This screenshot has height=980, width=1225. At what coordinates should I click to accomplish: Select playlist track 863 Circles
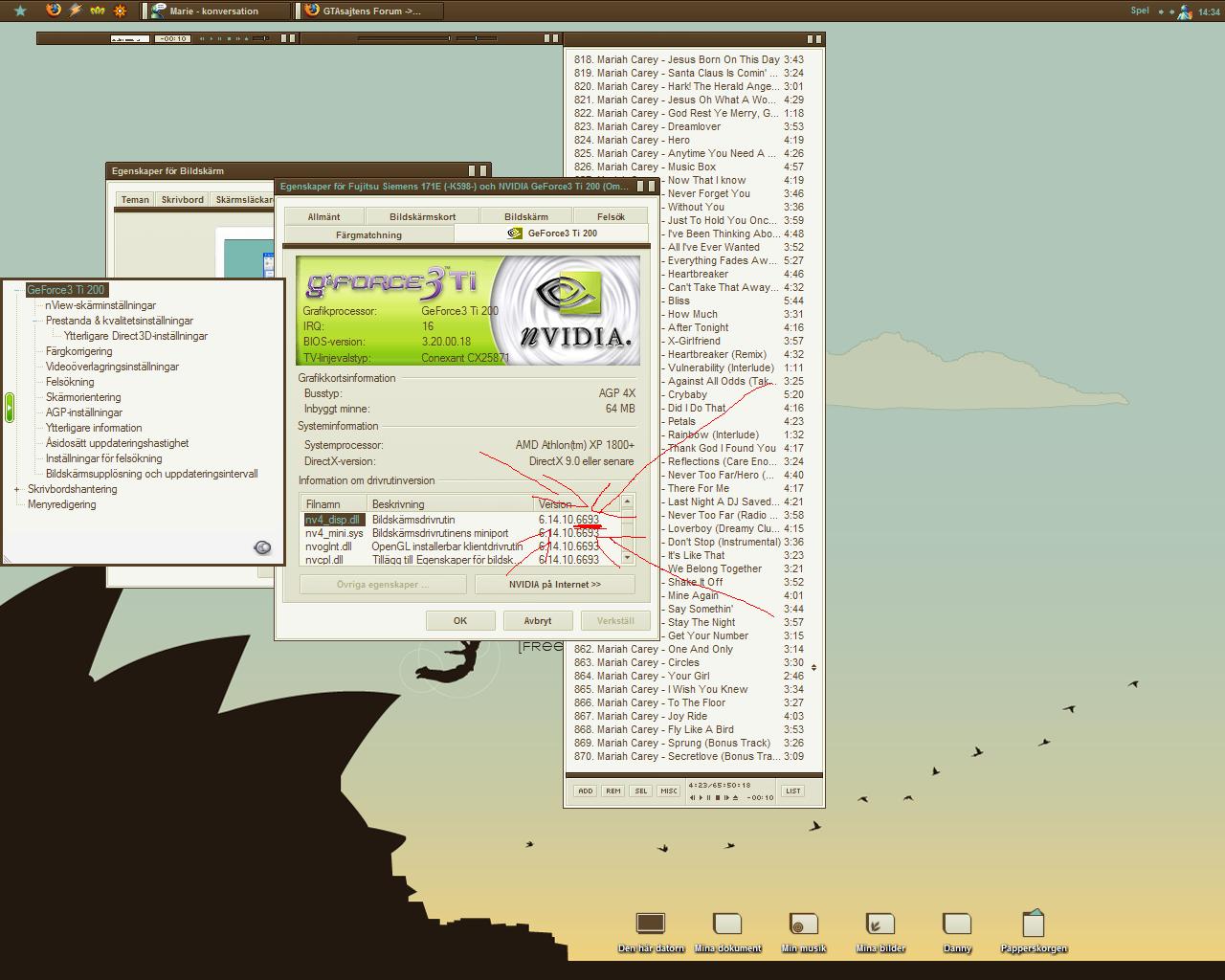click(689, 662)
